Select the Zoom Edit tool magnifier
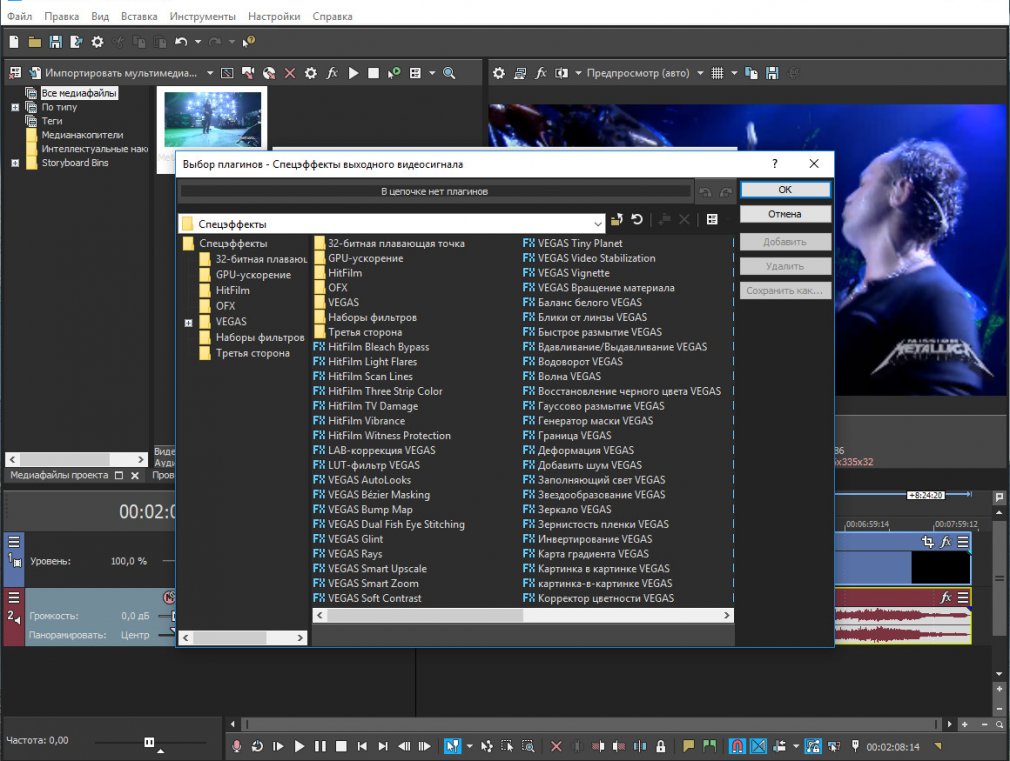This screenshot has height=761, width=1010. coord(528,746)
